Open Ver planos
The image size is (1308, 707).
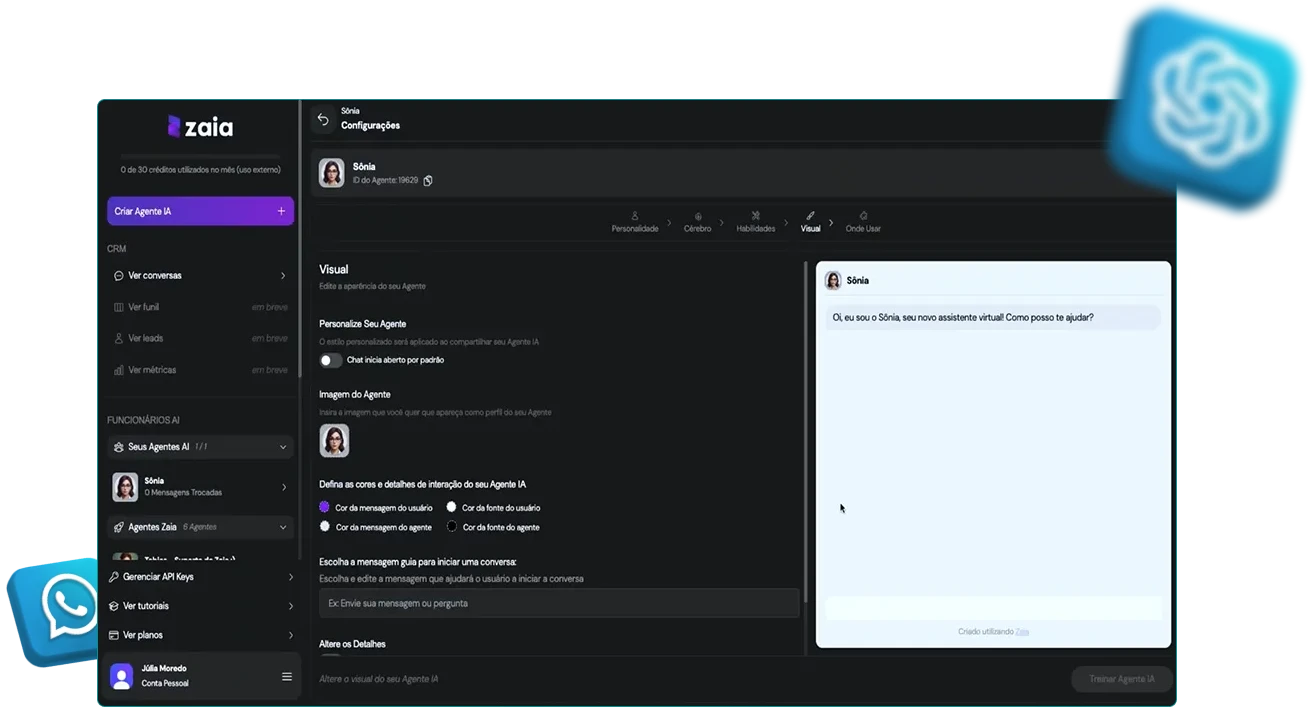click(x=201, y=635)
